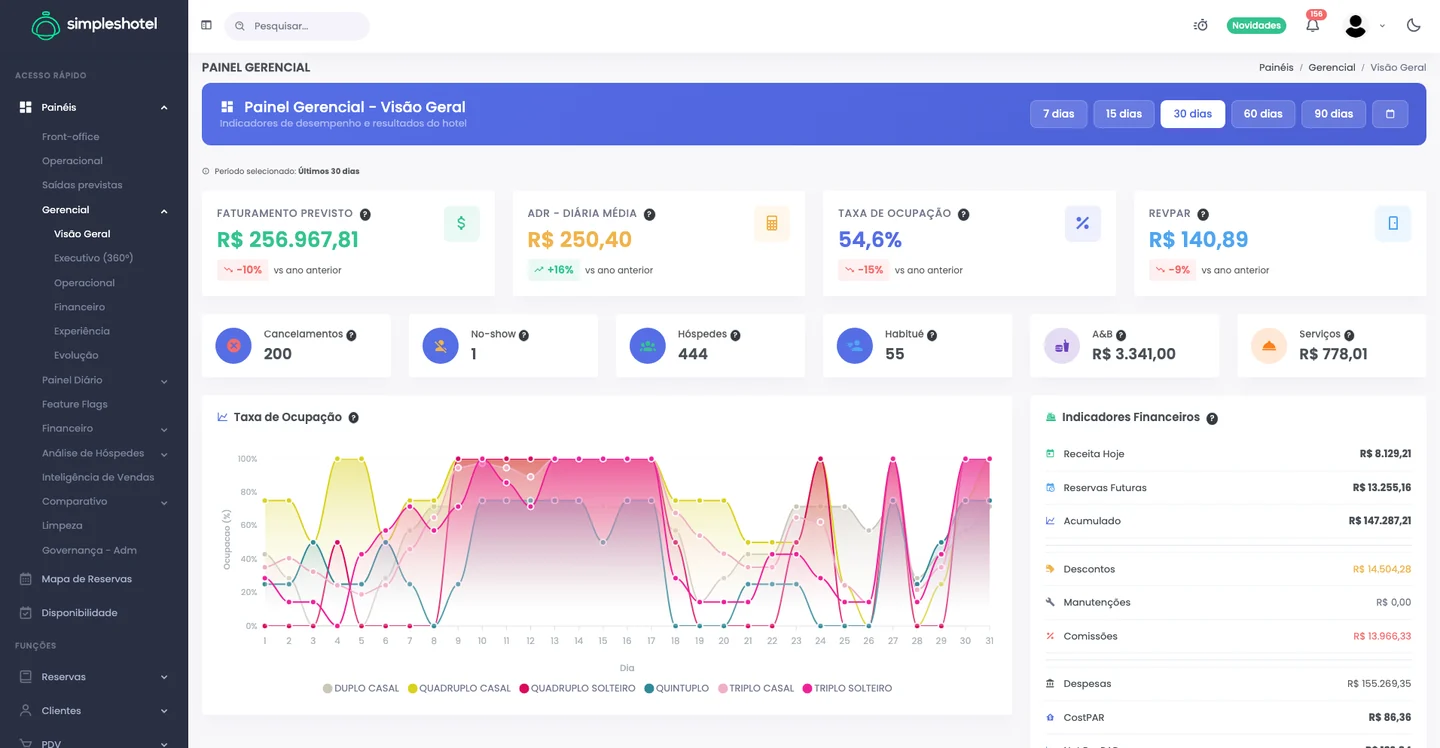Go to Gerencial breadcrumb link
This screenshot has width=1440, height=748.
coord(1332,68)
